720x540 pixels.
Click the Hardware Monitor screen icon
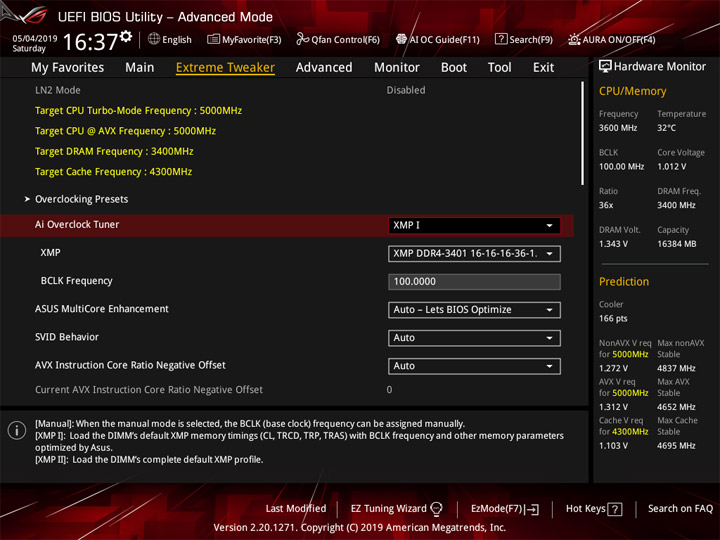coord(605,67)
